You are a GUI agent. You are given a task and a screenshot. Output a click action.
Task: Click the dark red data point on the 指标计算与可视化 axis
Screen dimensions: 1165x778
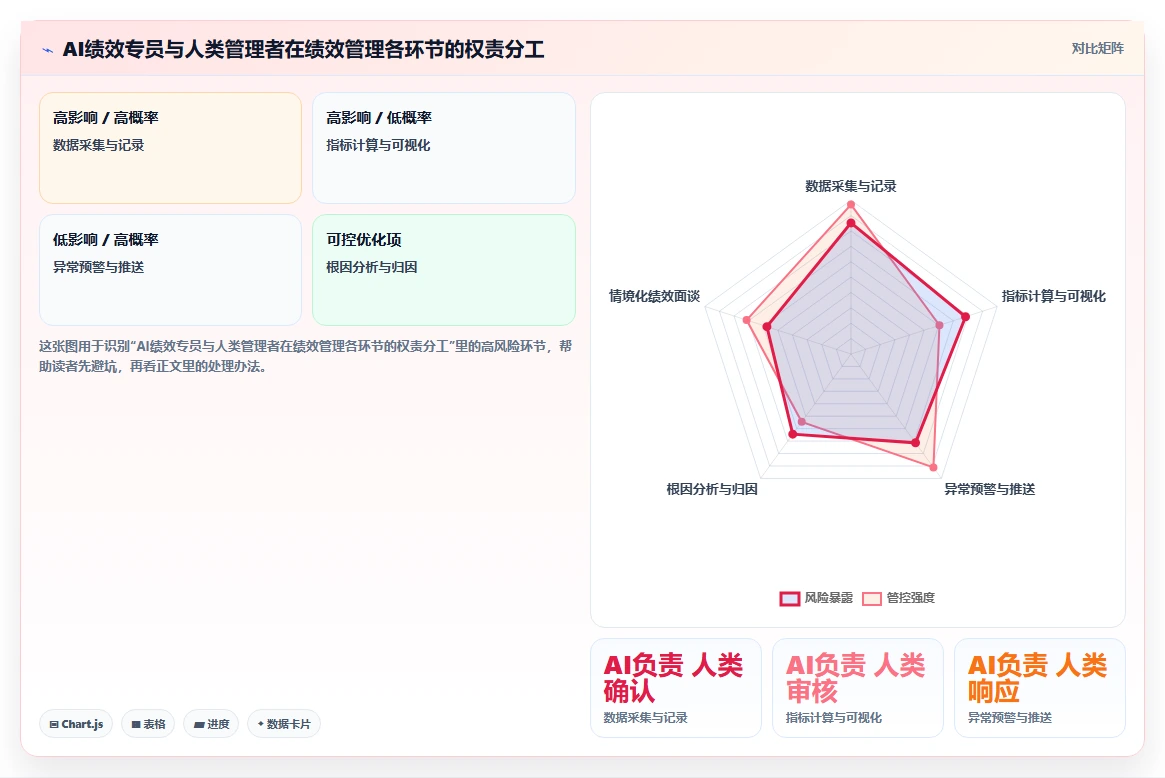pos(965,317)
